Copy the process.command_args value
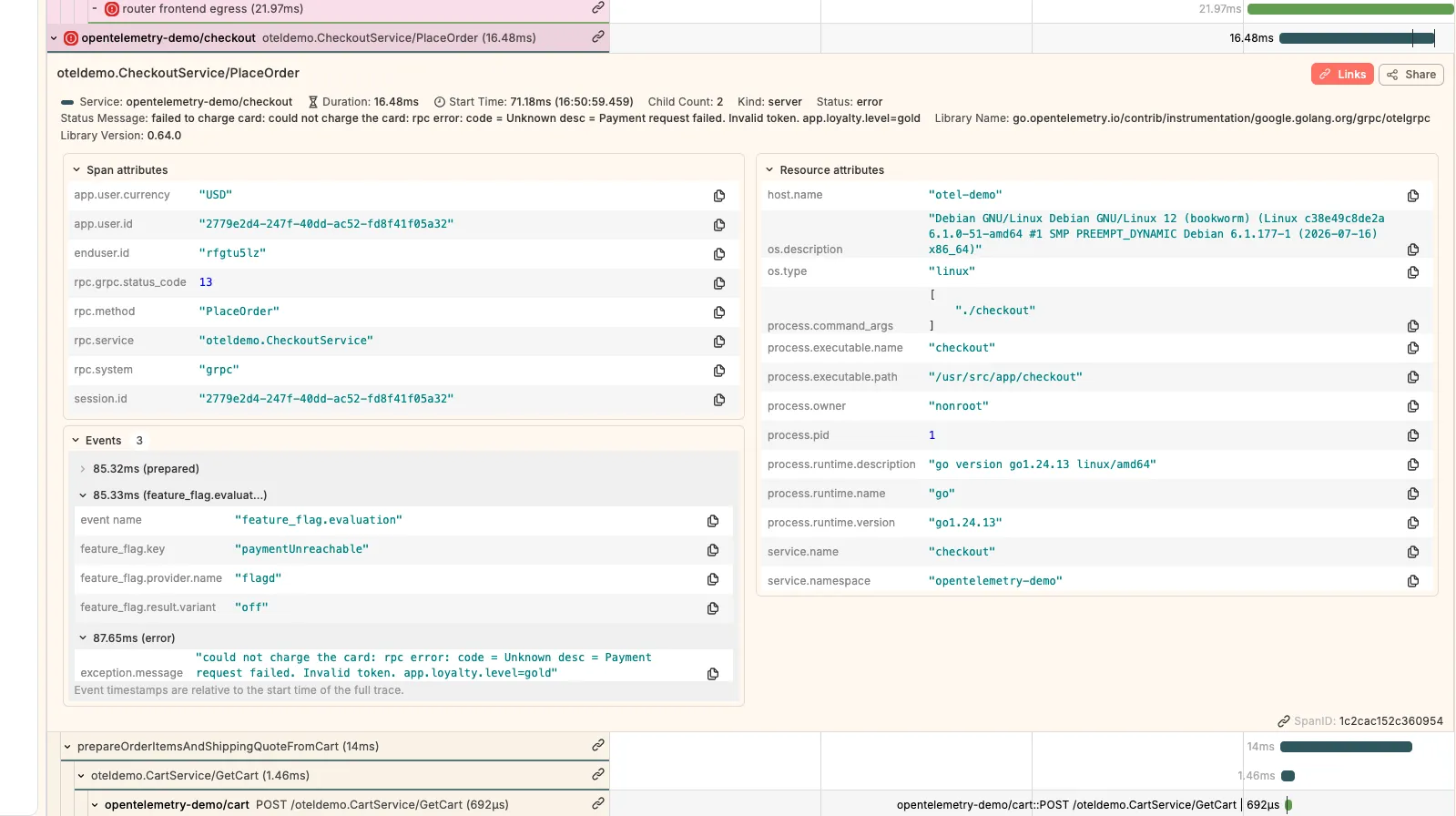Viewport: 1456px width, 816px height. tap(1413, 326)
